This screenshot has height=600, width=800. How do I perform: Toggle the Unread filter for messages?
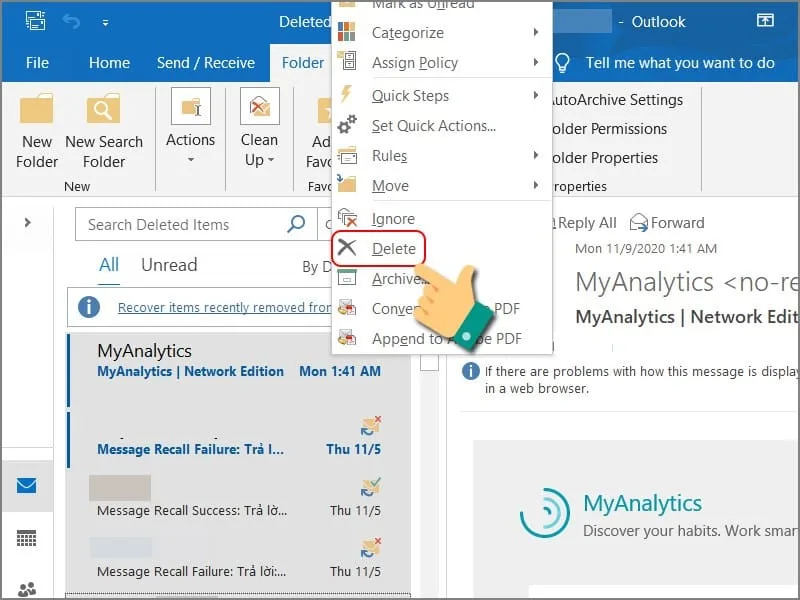click(169, 265)
